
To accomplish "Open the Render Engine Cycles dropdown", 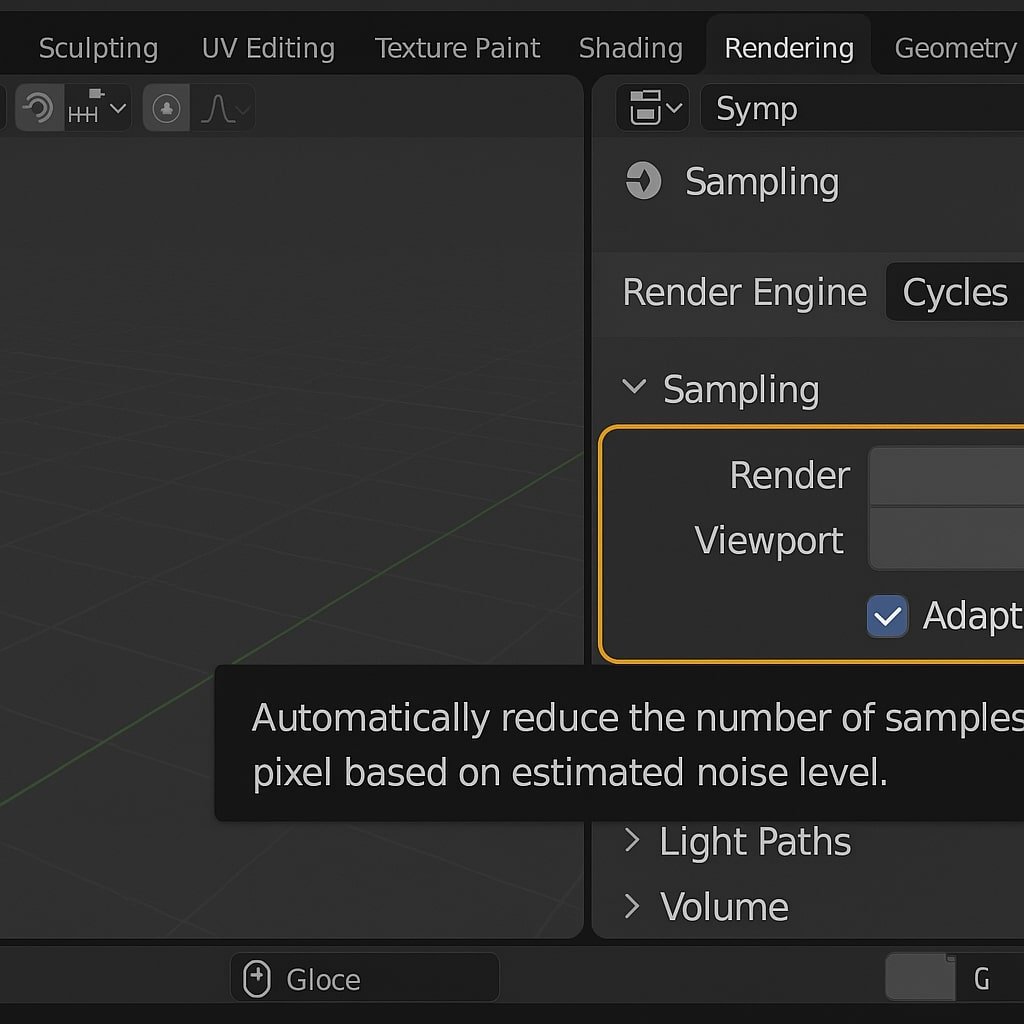I will coord(954,292).
